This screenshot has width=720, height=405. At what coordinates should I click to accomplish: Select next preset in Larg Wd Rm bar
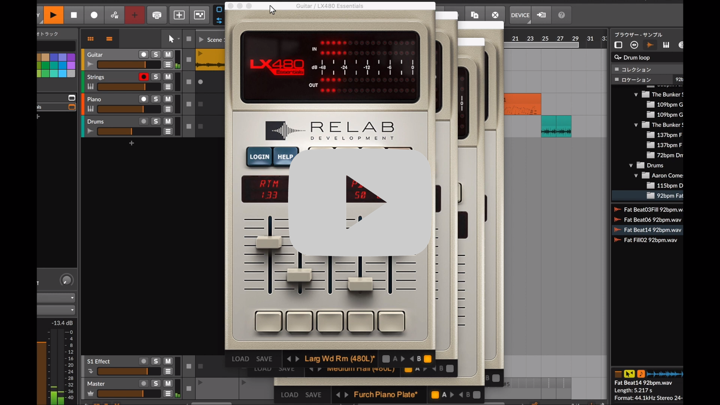click(297, 359)
